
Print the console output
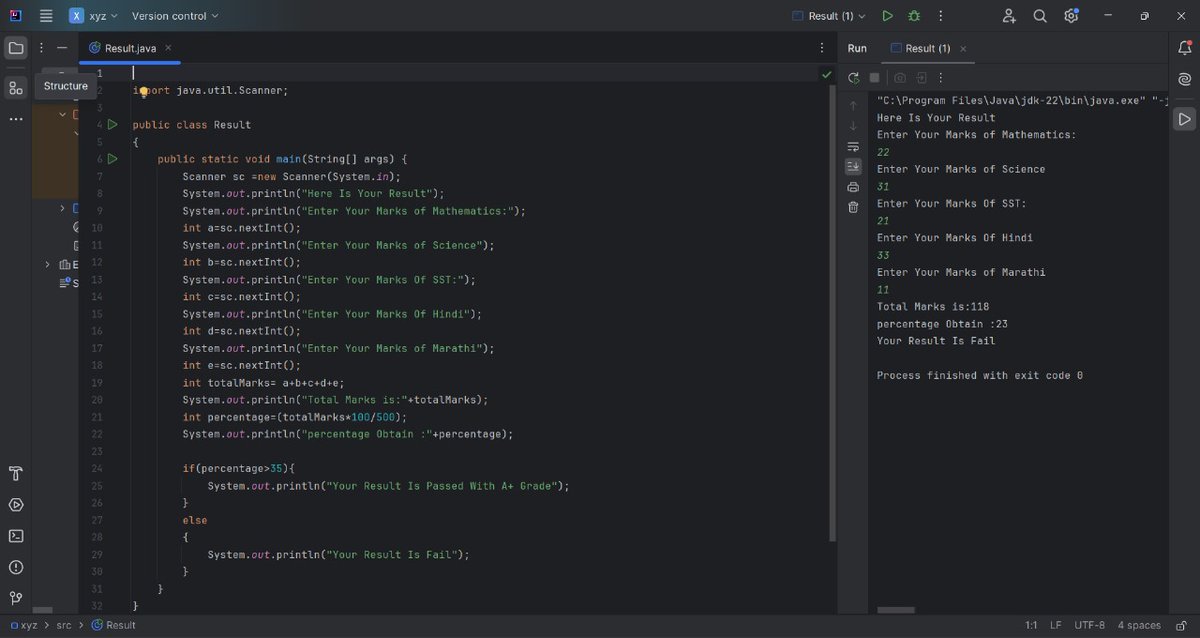point(853,187)
